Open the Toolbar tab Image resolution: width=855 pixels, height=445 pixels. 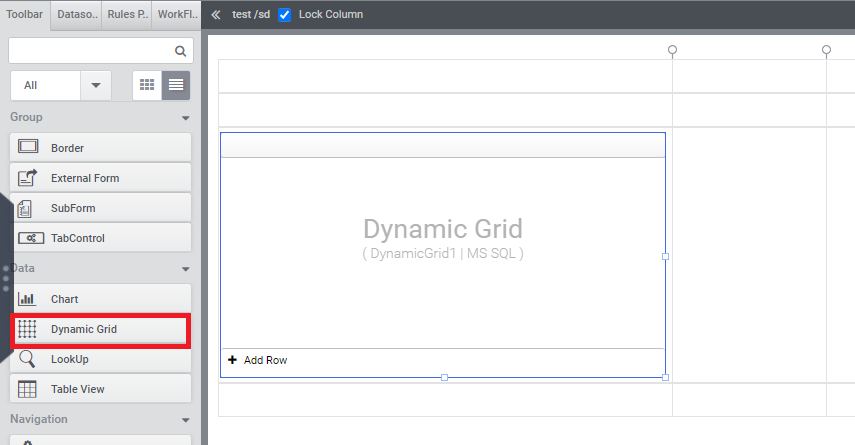coord(25,14)
